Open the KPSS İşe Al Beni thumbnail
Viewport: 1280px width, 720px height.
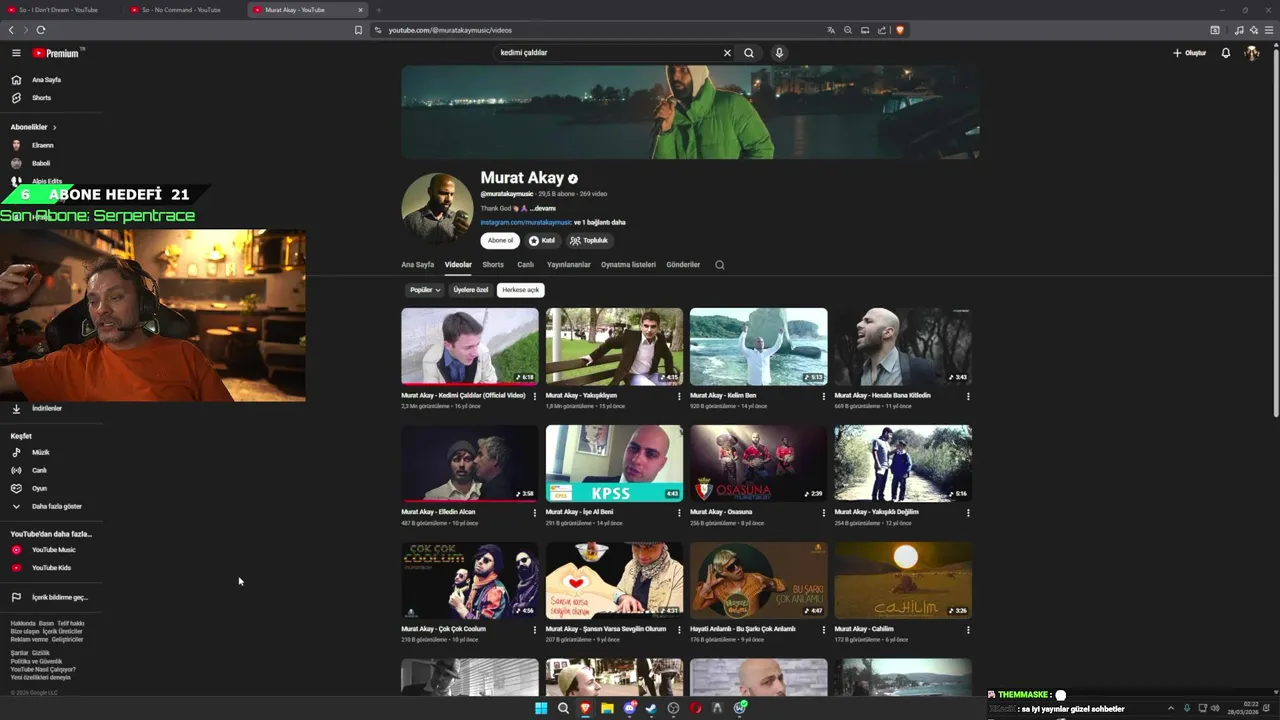[x=614, y=463]
